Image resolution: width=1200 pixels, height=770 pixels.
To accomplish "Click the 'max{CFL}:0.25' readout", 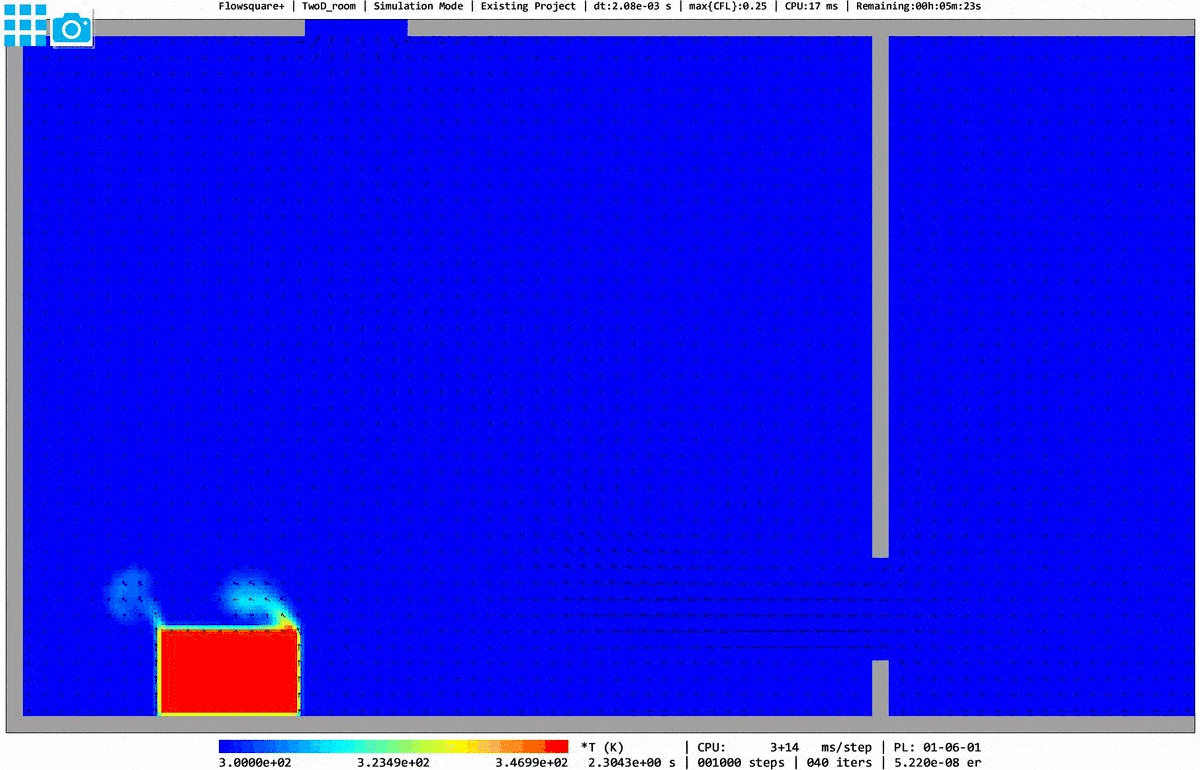I will point(727,6).
